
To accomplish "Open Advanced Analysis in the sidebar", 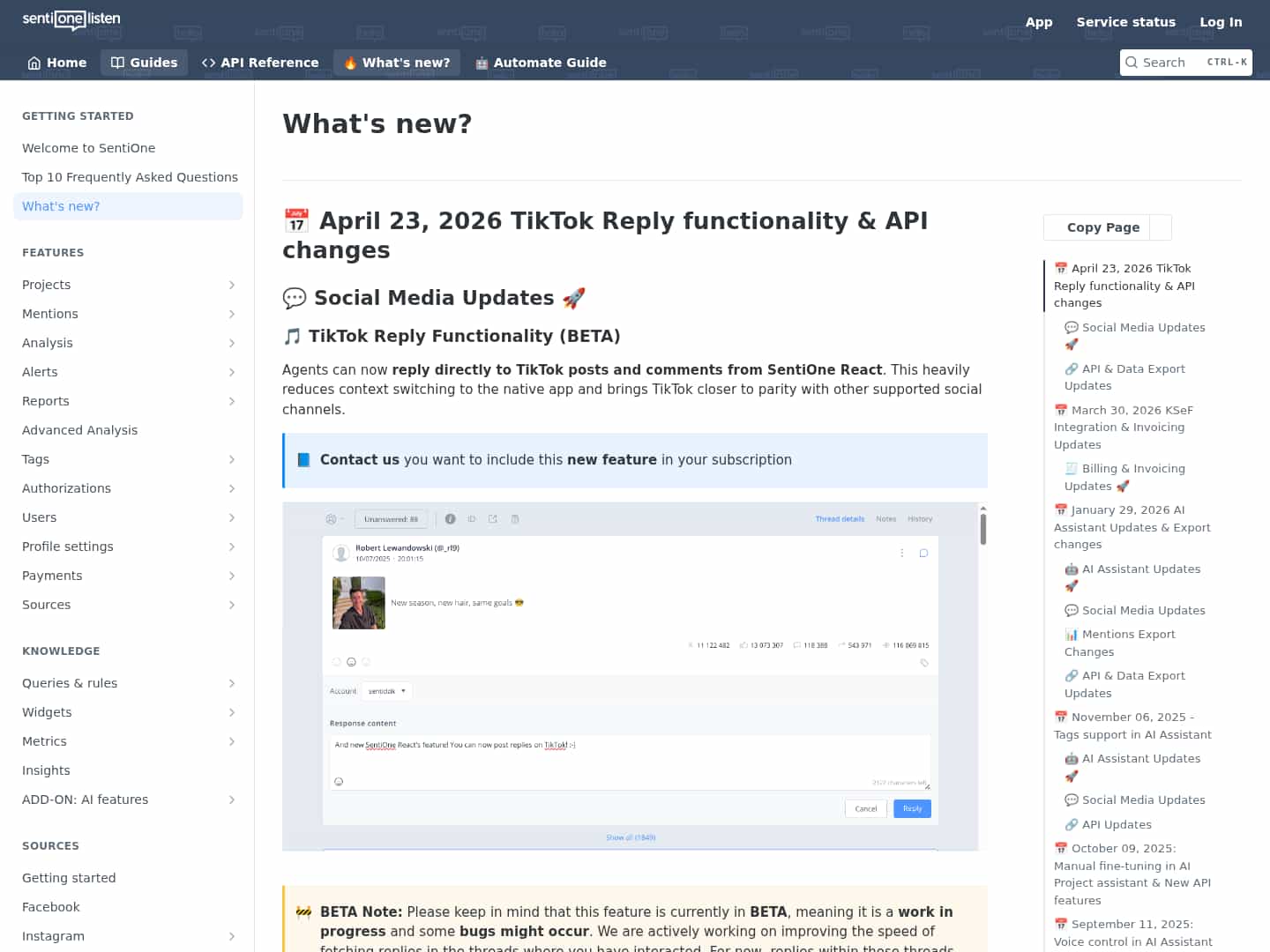I will click(x=128, y=430).
